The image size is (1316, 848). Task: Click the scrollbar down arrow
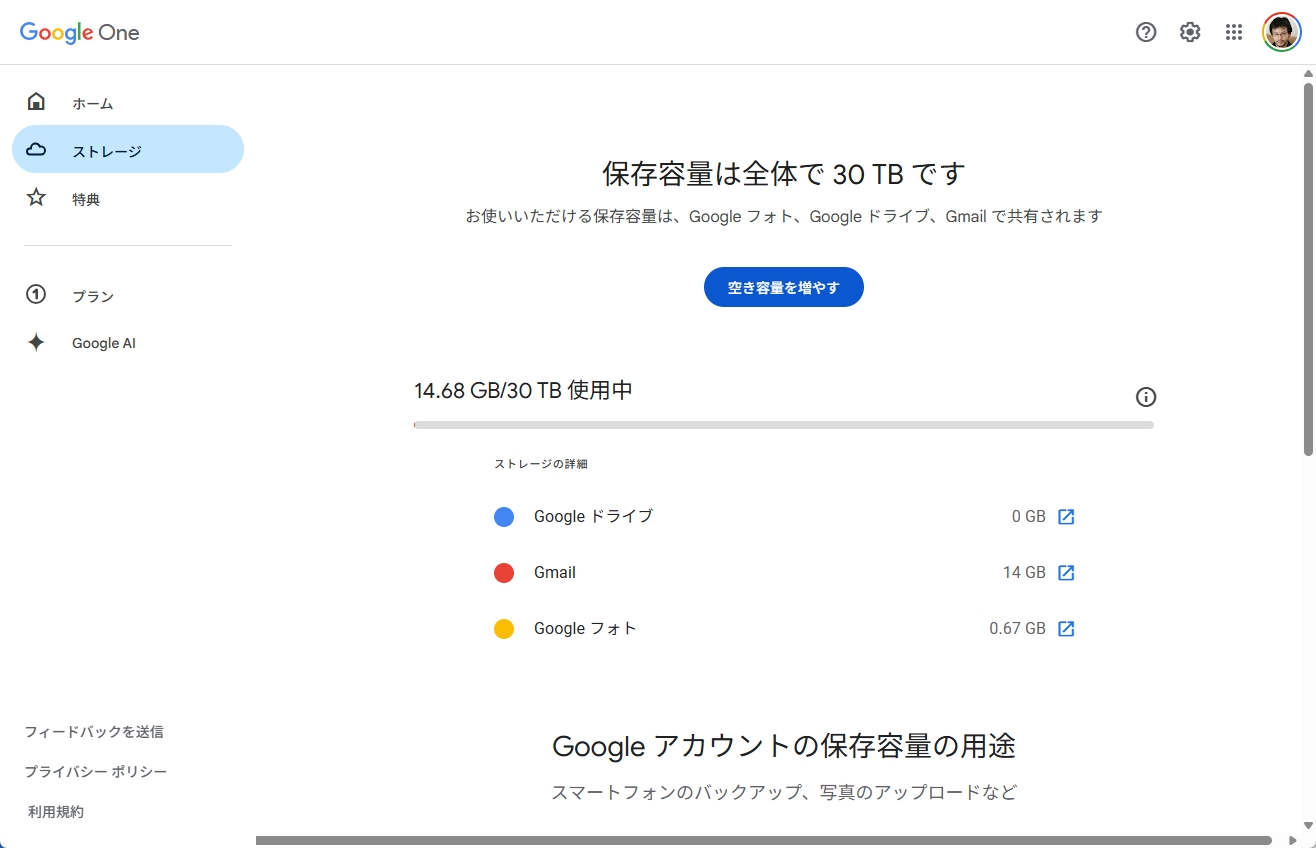coord(1308,826)
